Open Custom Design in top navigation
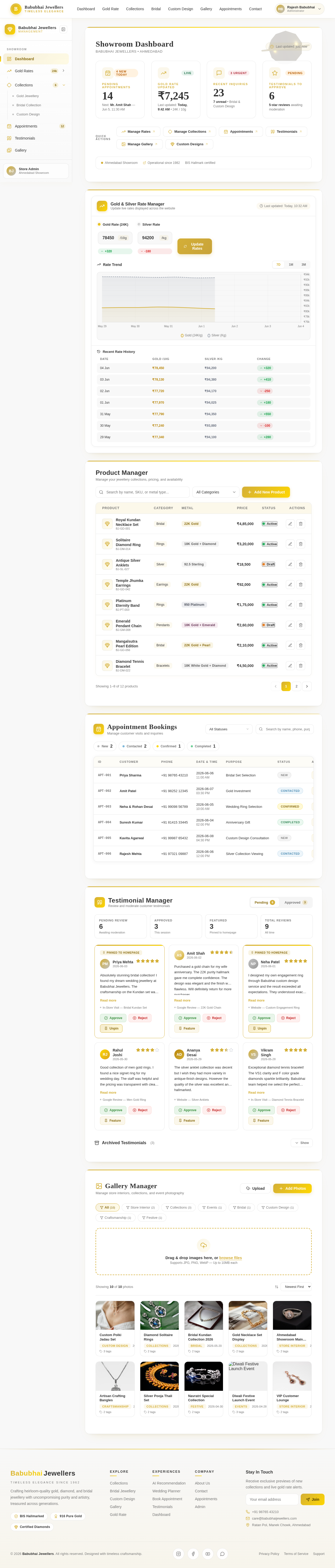Image resolution: width=335 pixels, height=1568 pixels. pos(180,9)
